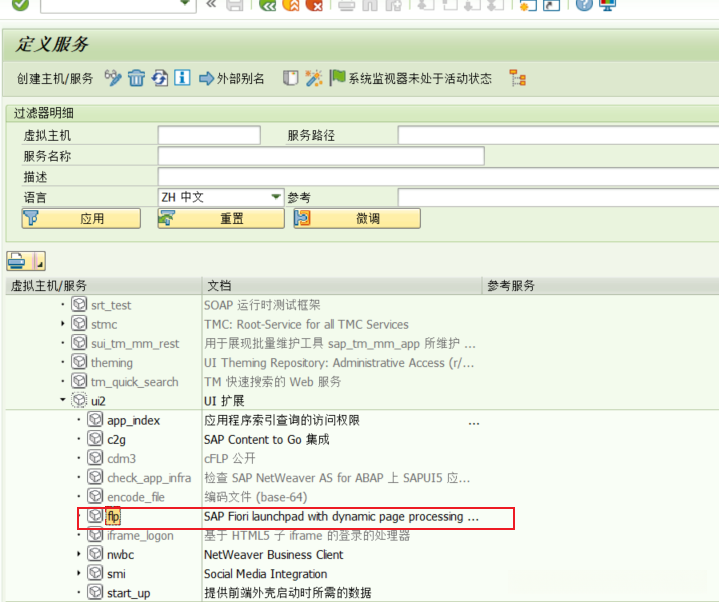Click the cube icon beside c2g
The width and height of the screenshot is (719, 602).
[x=95, y=439]
